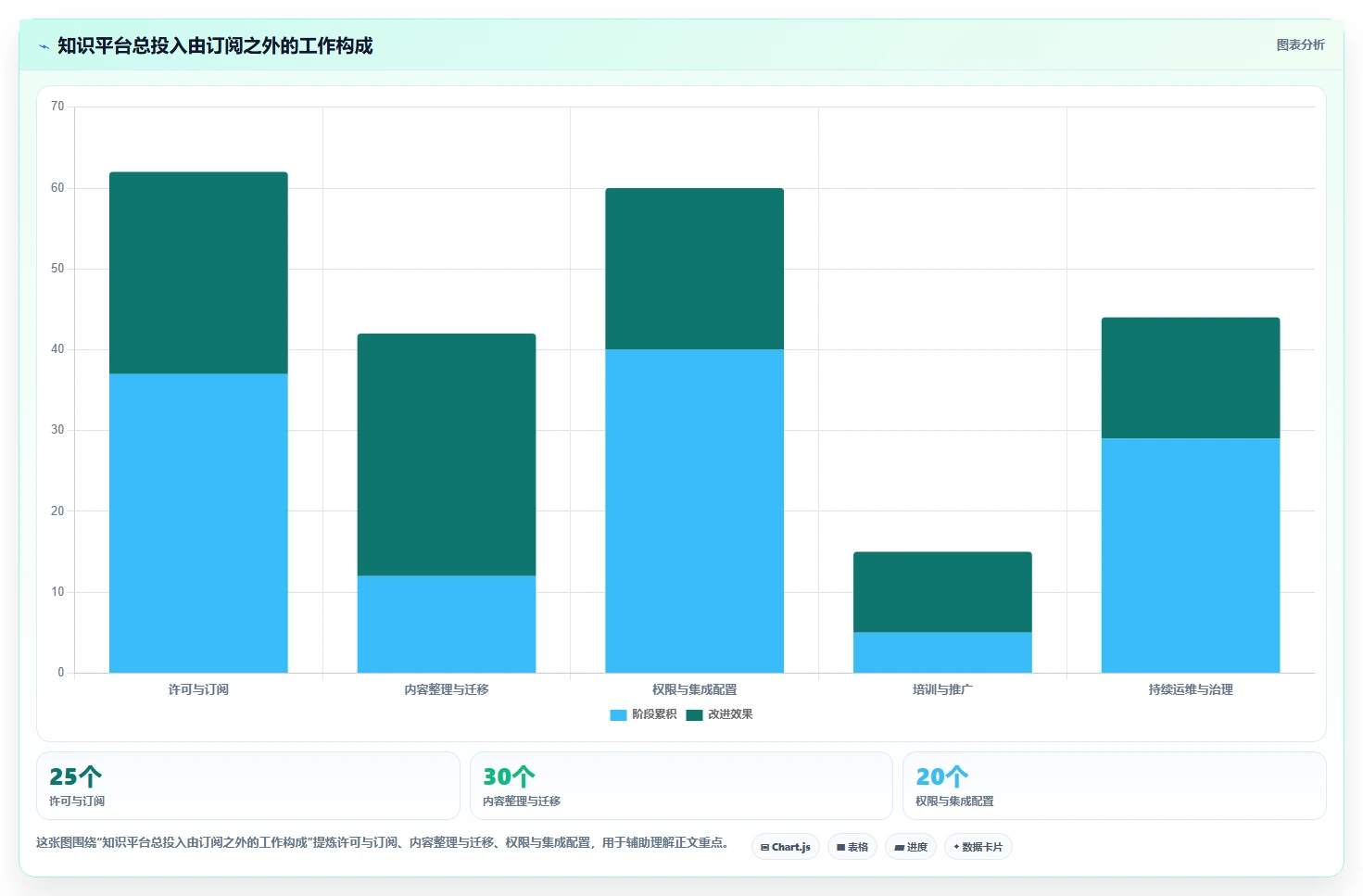1363x896 pixels.
Task: Click the 25个 stat card for 许可与订阅
Action: coord(248,786)
